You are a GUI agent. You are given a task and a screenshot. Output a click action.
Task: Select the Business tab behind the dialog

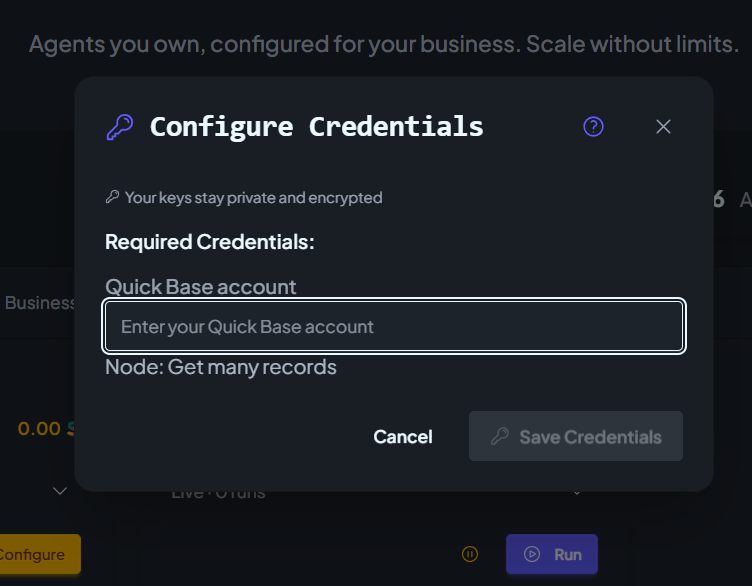(40, 303)
